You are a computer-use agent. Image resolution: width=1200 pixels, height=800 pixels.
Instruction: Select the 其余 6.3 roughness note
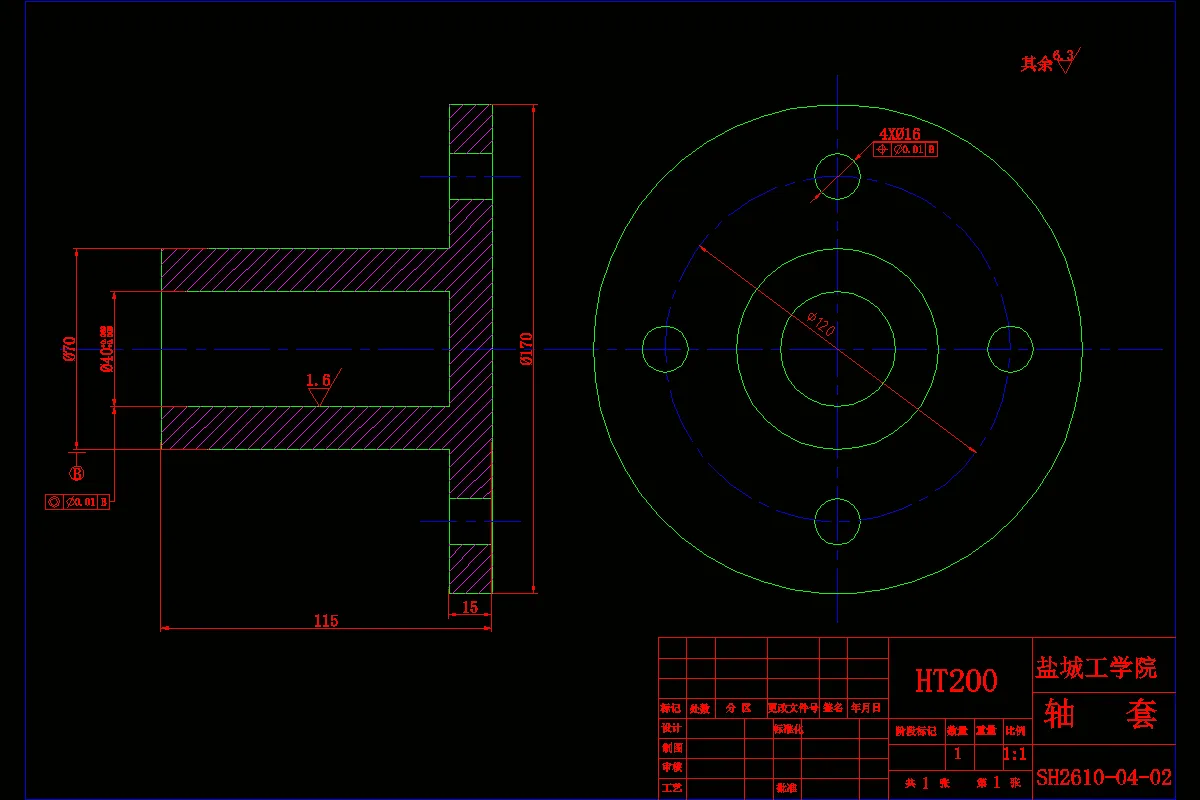pos(1049,61)
